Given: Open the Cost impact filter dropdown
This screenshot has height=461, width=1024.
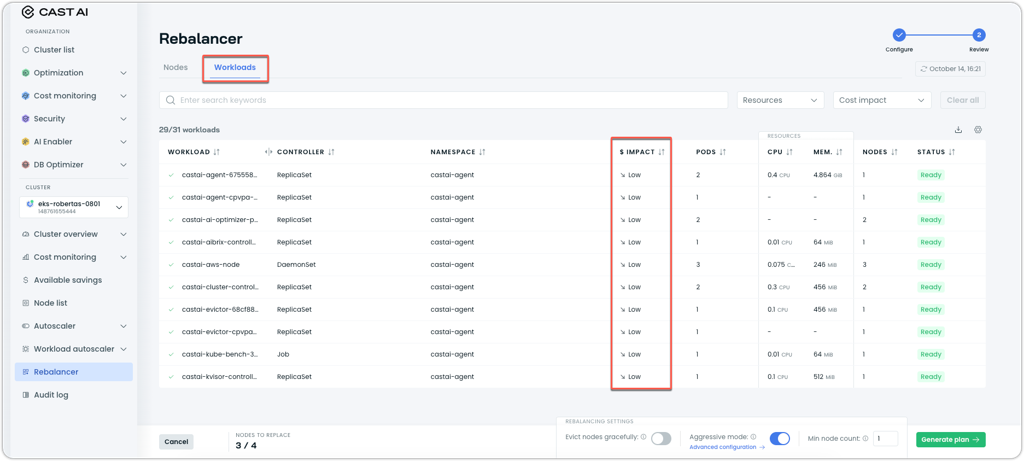Looking at the screenshot, I should [882, 100].
